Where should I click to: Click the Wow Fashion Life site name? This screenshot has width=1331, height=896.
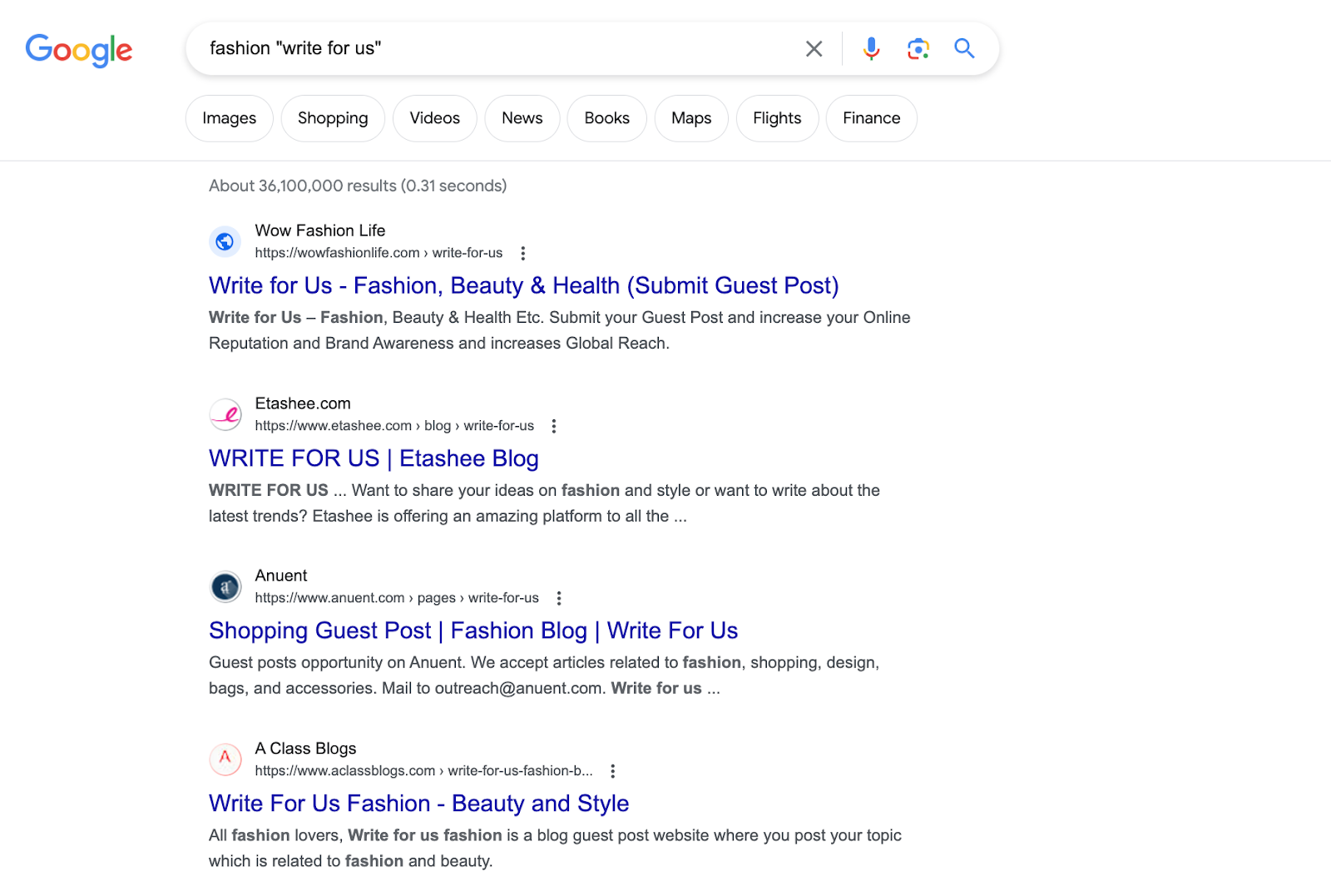pyautogui.click(x=320, y=230)
